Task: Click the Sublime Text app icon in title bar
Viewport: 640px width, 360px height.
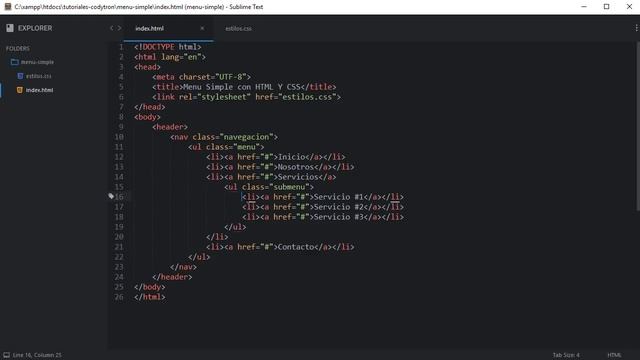Action: pos(8,7)
